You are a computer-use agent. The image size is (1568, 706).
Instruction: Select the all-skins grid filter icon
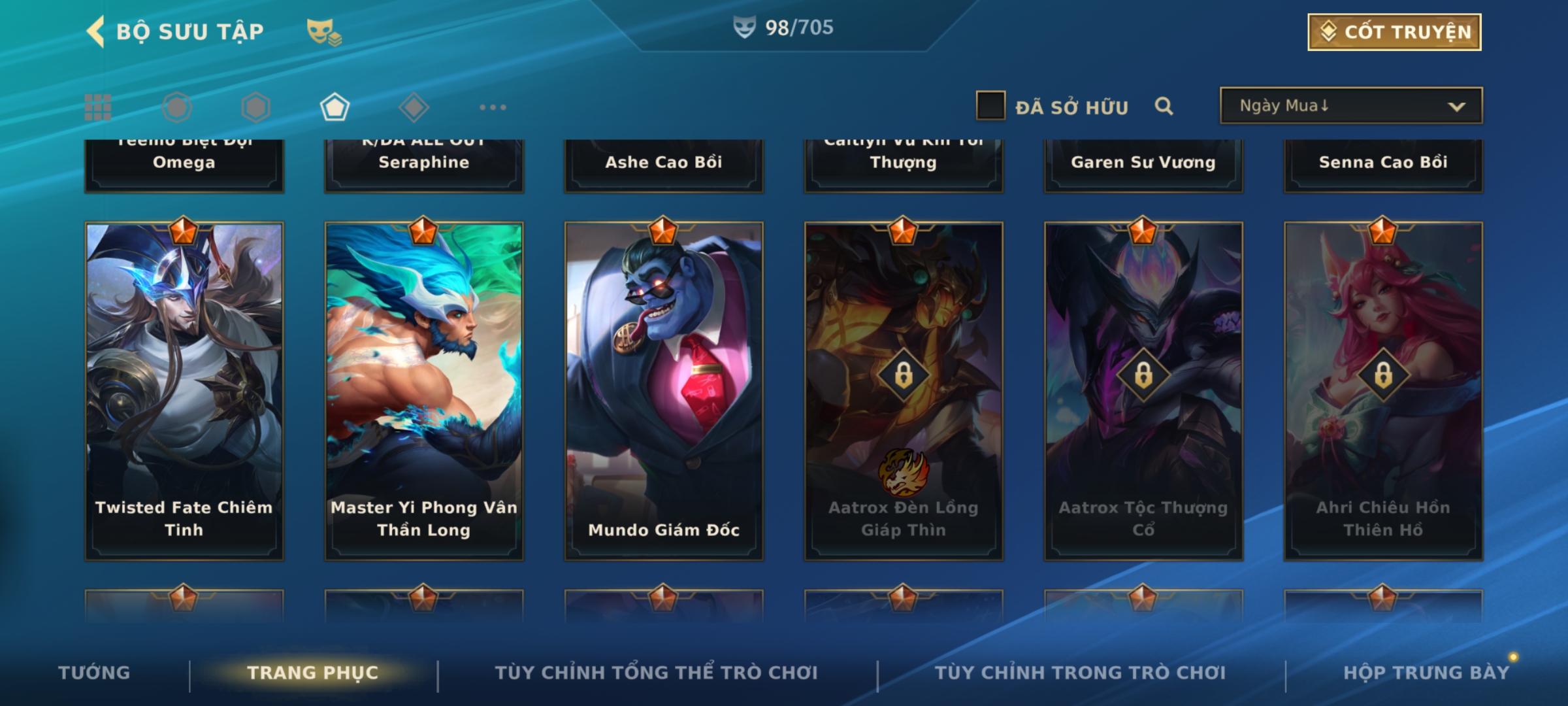pos(98,107)
